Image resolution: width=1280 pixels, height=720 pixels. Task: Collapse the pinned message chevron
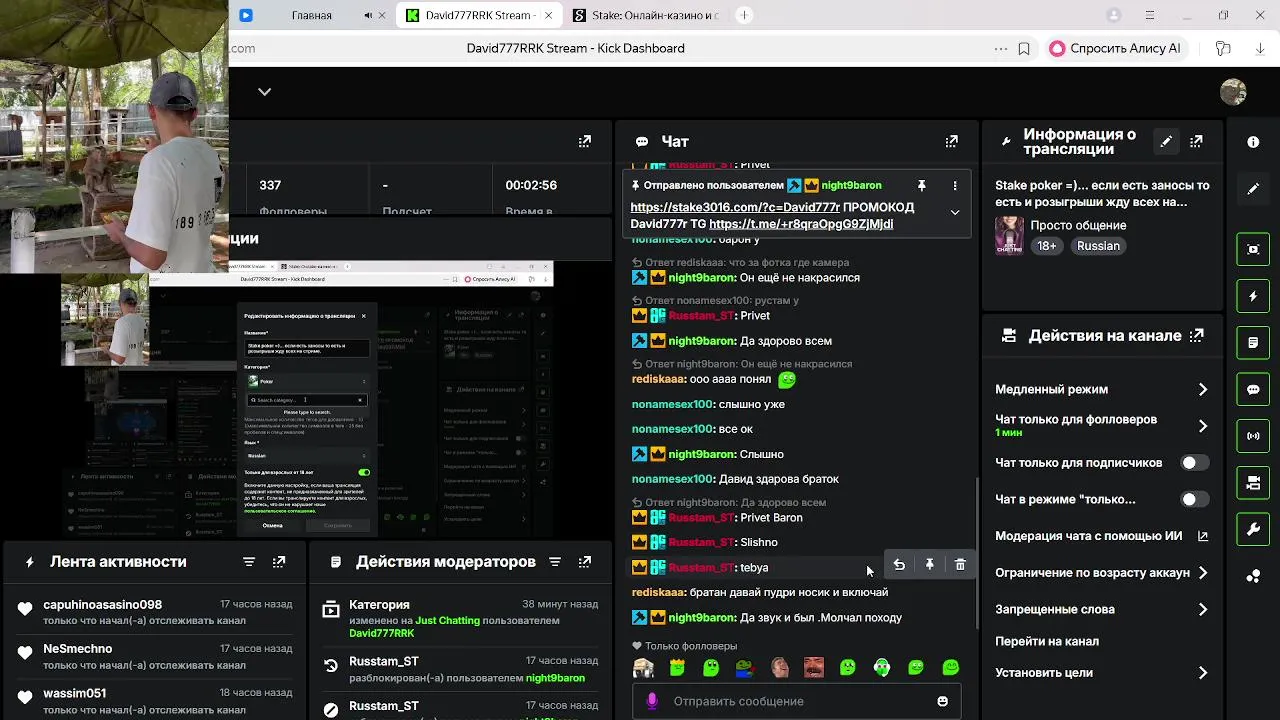pyautogui.click(x=955, y=212)
